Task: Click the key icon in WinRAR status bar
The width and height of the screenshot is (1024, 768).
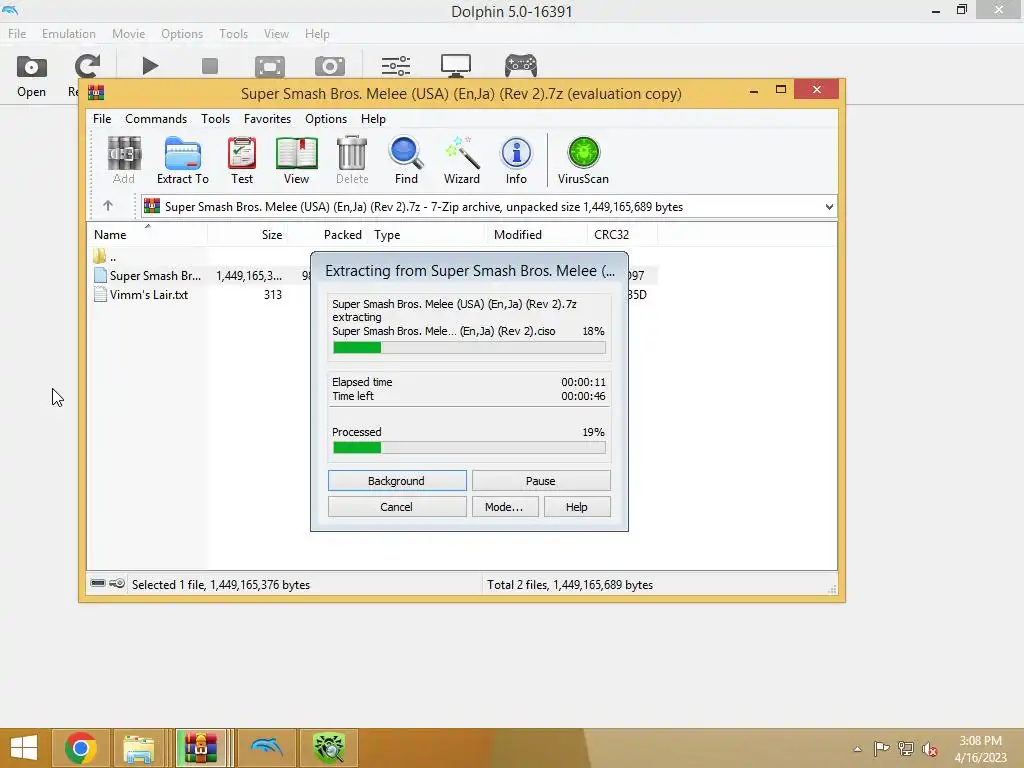Action: (x=117, y=583)
